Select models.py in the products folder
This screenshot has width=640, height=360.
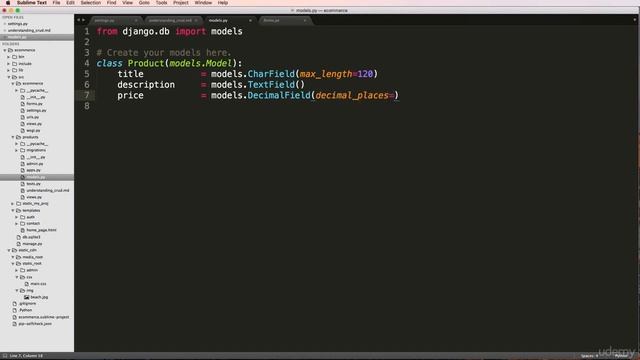coord(37,177)
